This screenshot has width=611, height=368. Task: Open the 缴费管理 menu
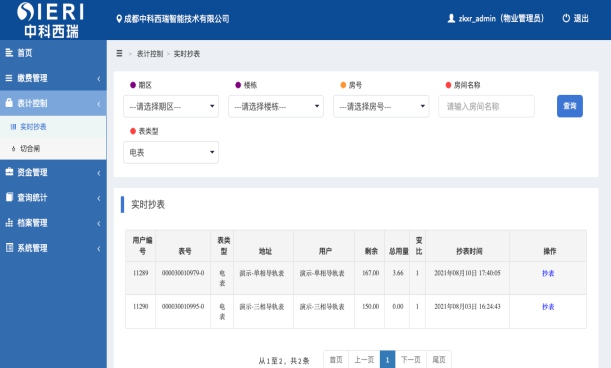tap(53, 78)
